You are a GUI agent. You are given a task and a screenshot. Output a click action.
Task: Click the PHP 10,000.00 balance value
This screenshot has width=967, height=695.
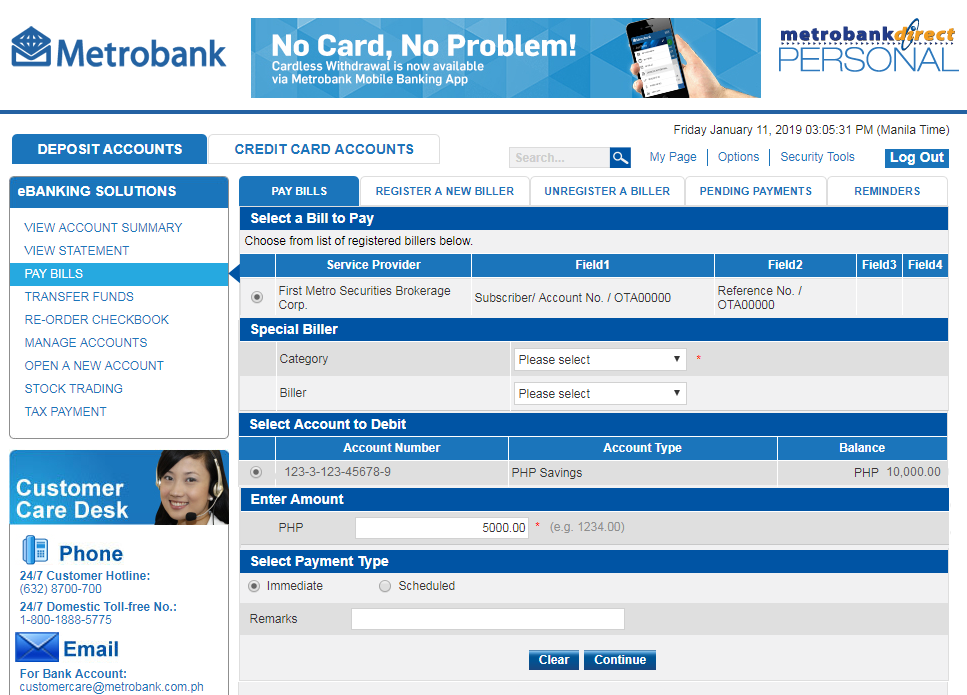(897, 472)
